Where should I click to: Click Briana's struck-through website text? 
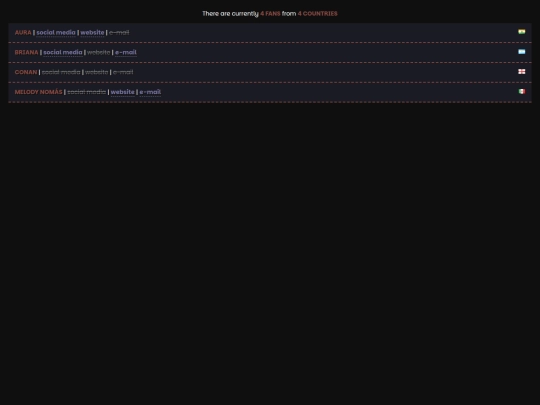coord(98,52)
